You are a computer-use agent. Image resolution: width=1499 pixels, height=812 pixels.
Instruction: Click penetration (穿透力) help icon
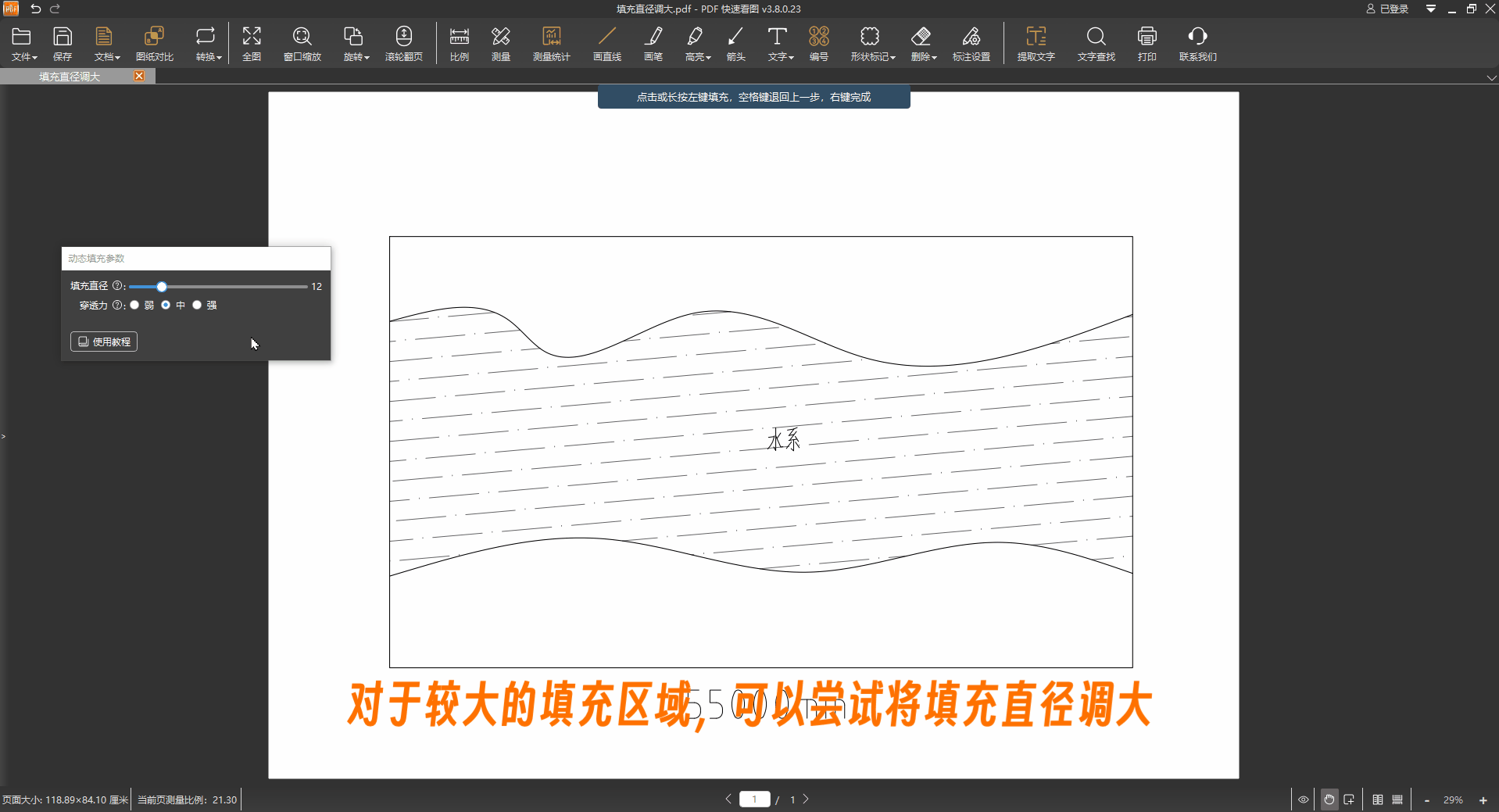click(x=117, y=306)
